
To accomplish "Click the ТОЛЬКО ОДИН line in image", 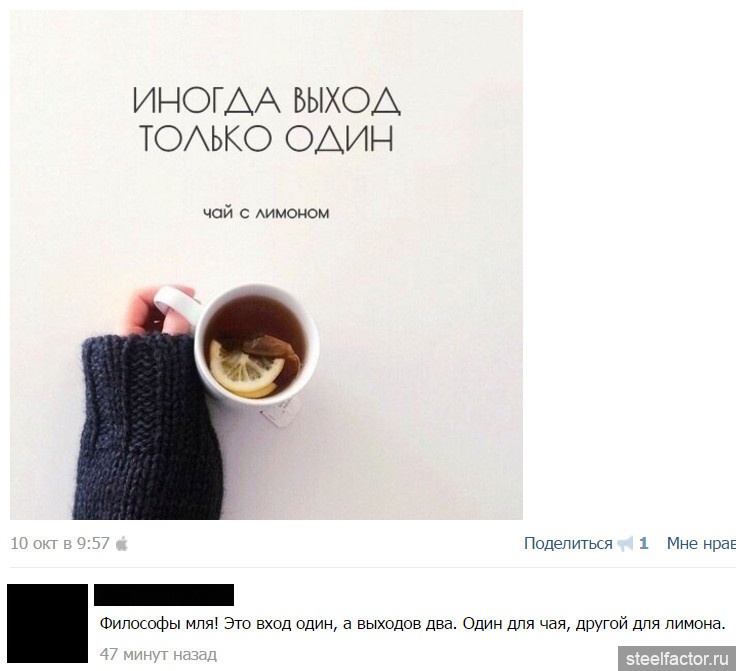I will [x=266, y=138].
